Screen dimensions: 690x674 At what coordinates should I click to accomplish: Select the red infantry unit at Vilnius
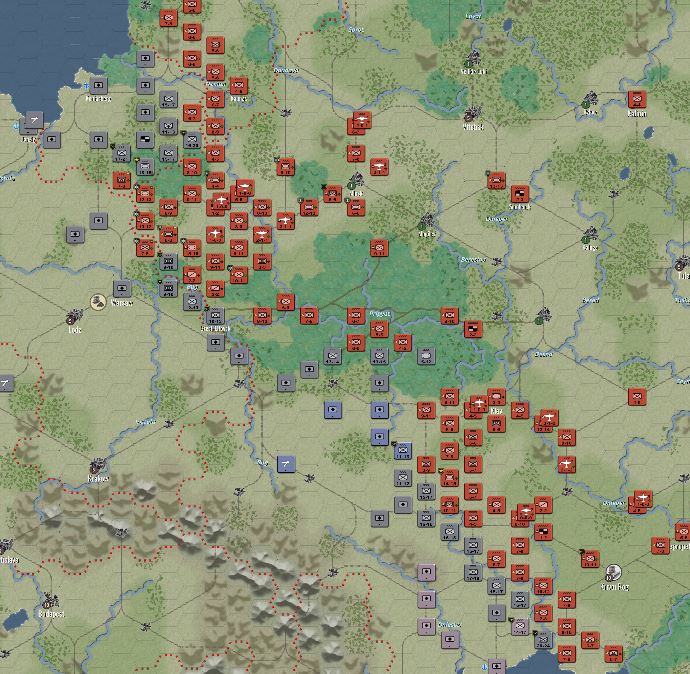[238, 86]
